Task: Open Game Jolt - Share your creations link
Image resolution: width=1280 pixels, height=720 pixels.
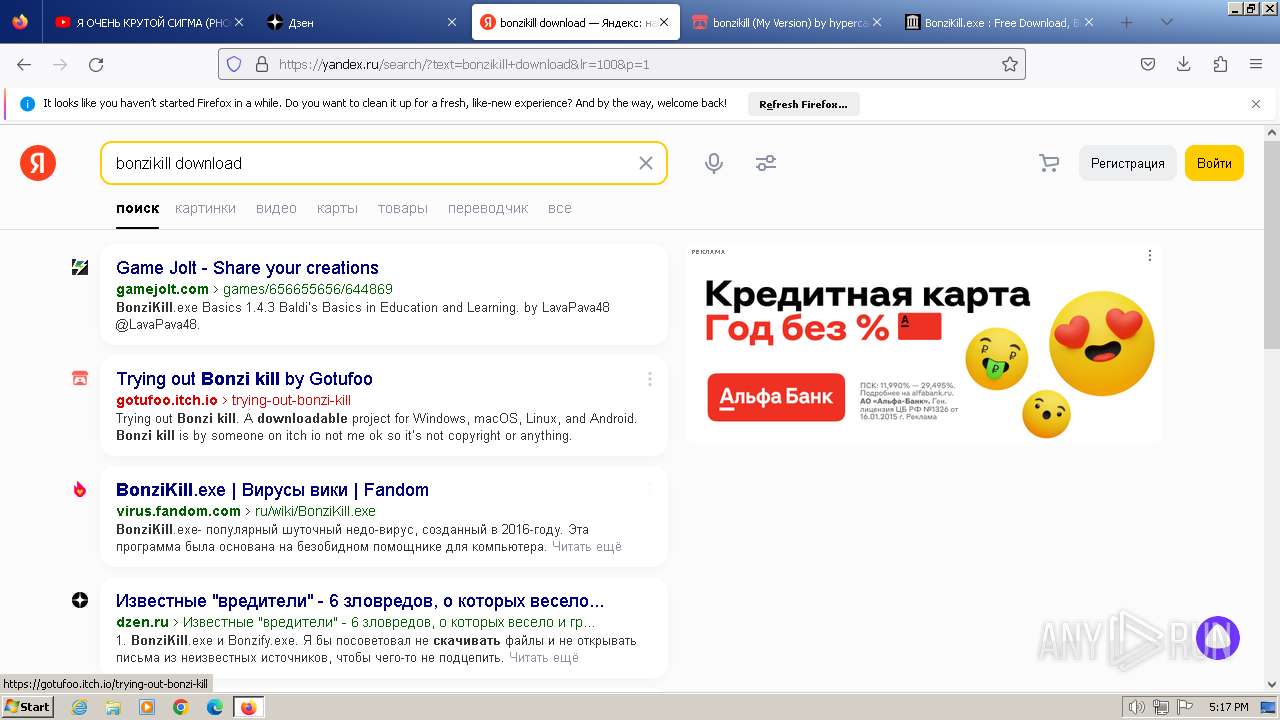Action: click(x=247, y=268)
